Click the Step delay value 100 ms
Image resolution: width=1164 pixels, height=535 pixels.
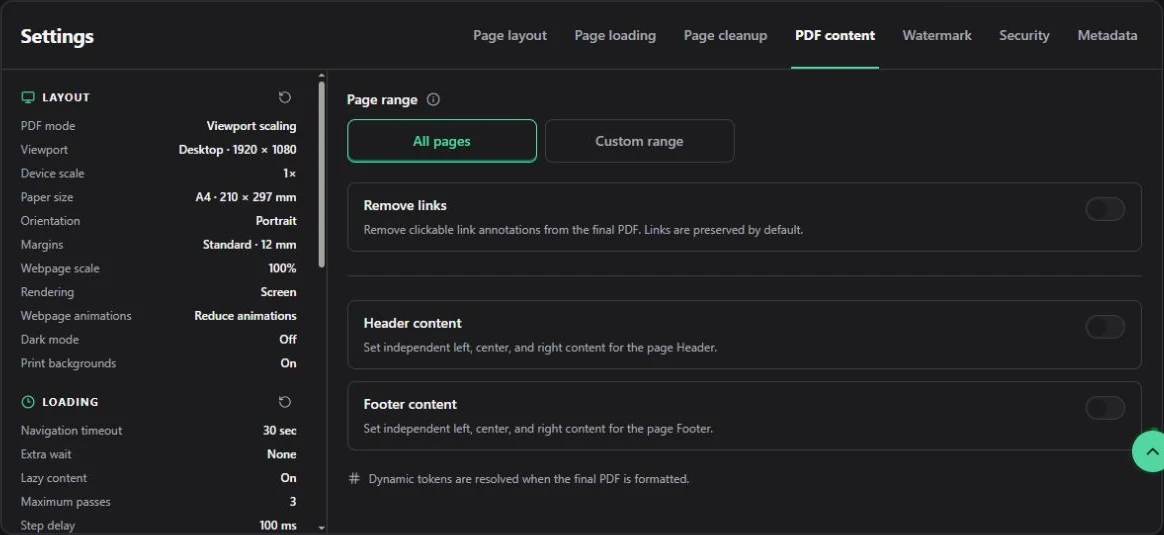[x=278, y=525]
